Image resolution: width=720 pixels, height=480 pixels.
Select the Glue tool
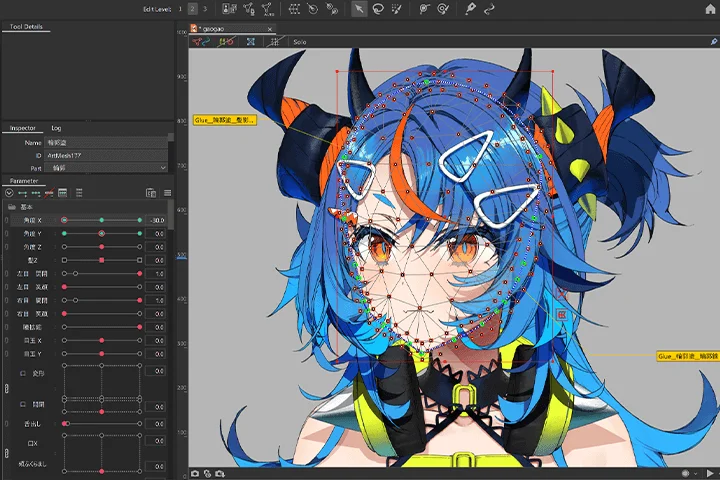(x=424, y=9)
